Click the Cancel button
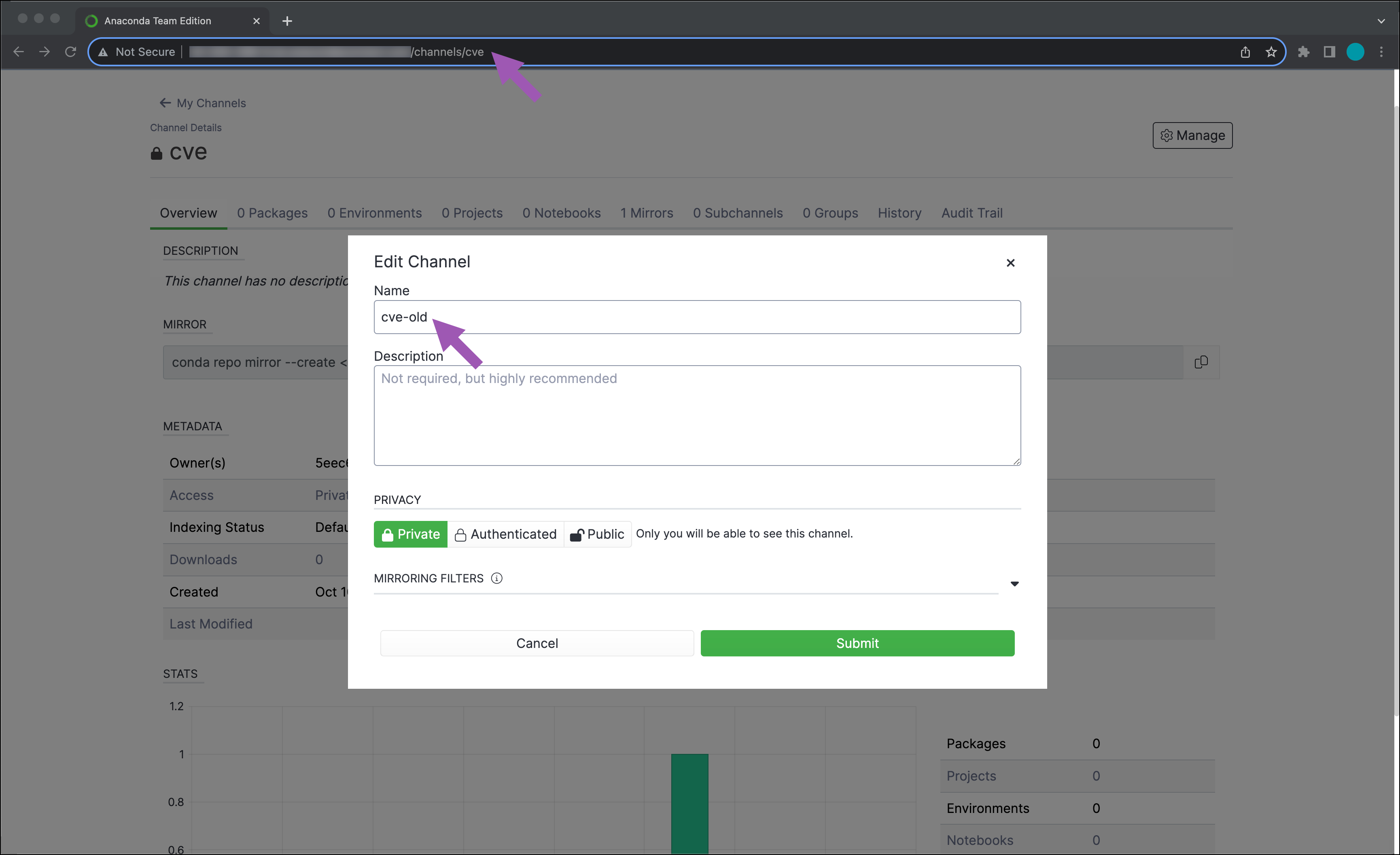The height and width of the screenshot is (855, 1400). coord(537,643)
